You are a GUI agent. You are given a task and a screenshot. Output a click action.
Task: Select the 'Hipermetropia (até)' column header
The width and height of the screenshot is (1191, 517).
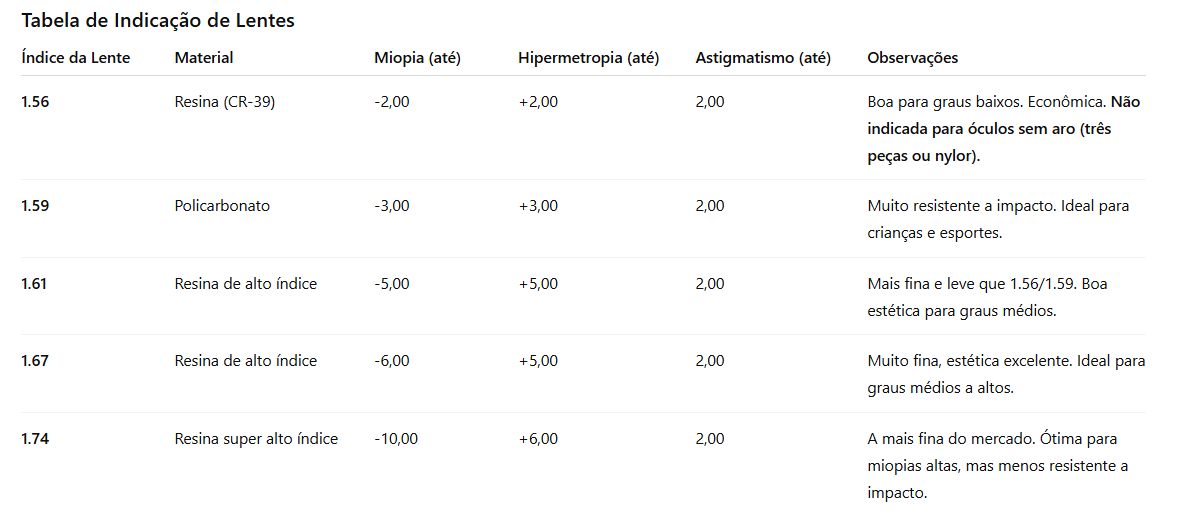coord(588,58)
